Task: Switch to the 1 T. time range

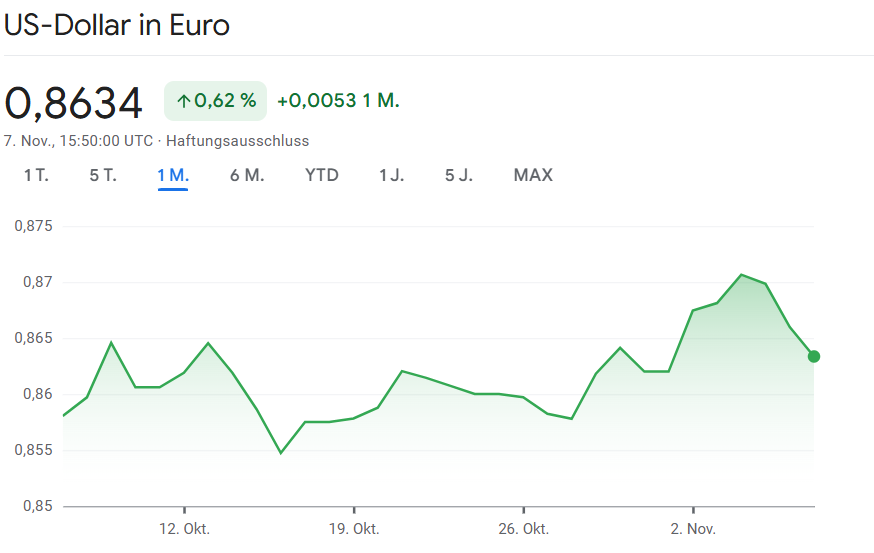Action: coord(36,176)
